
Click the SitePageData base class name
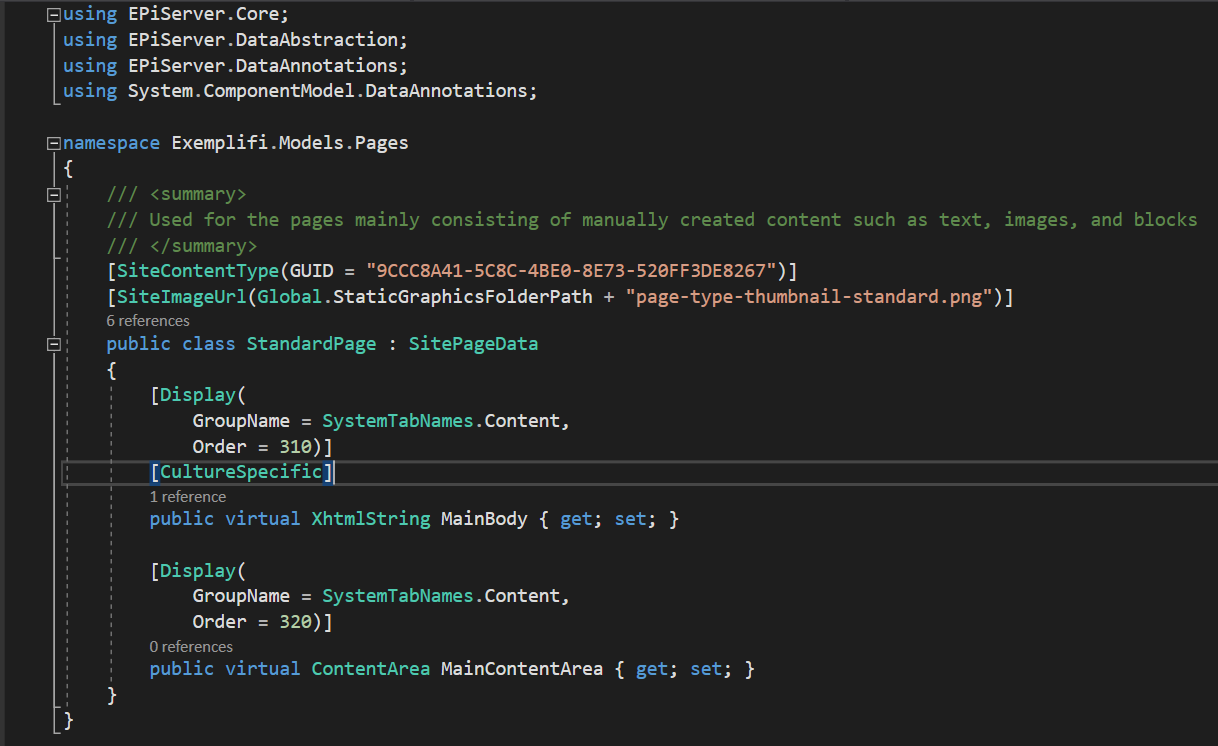coord(471,343)
